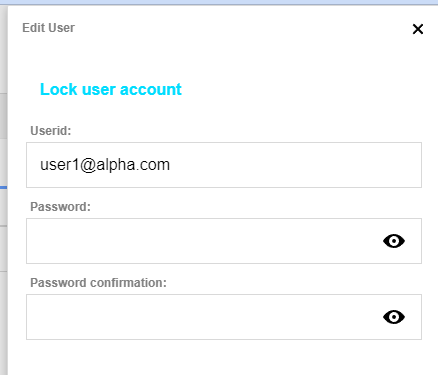Image resolution: width=438 pixels, height=375 pixels.
Task: Dismiss the panel with the X icon
Action: tap(418, 29)
